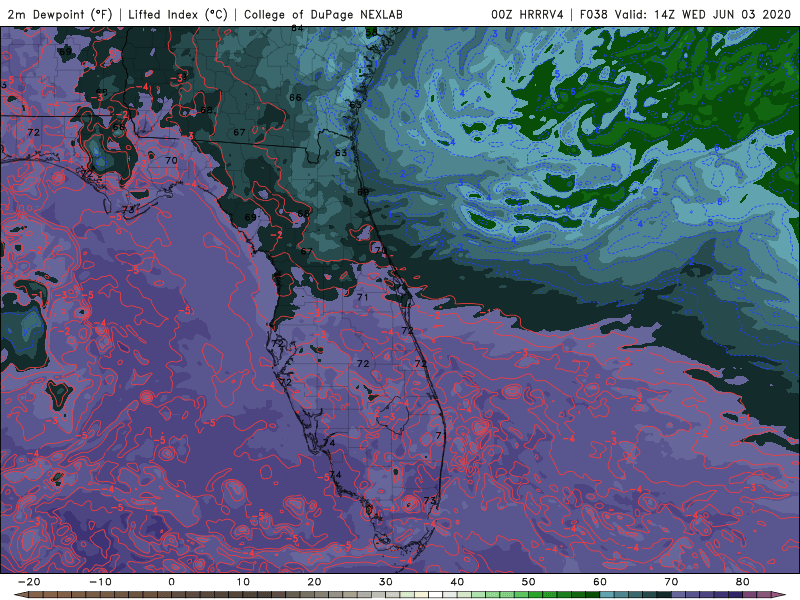Image resolution: width=800 pixels, height=600 pixels.
Task: Click the '30' colorbar label
Action: coord(386,582)
